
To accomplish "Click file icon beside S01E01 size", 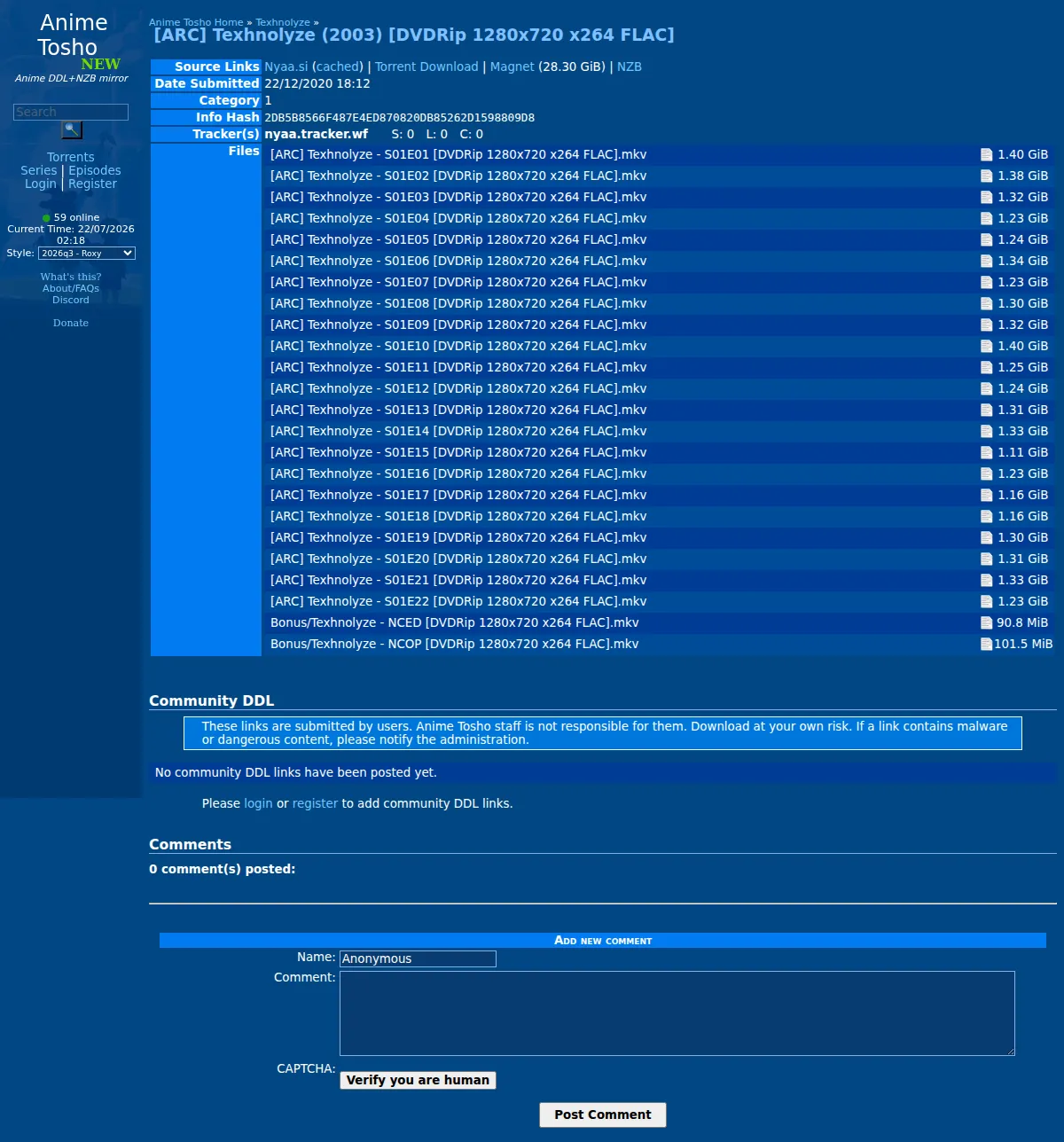I will point(986,154).
